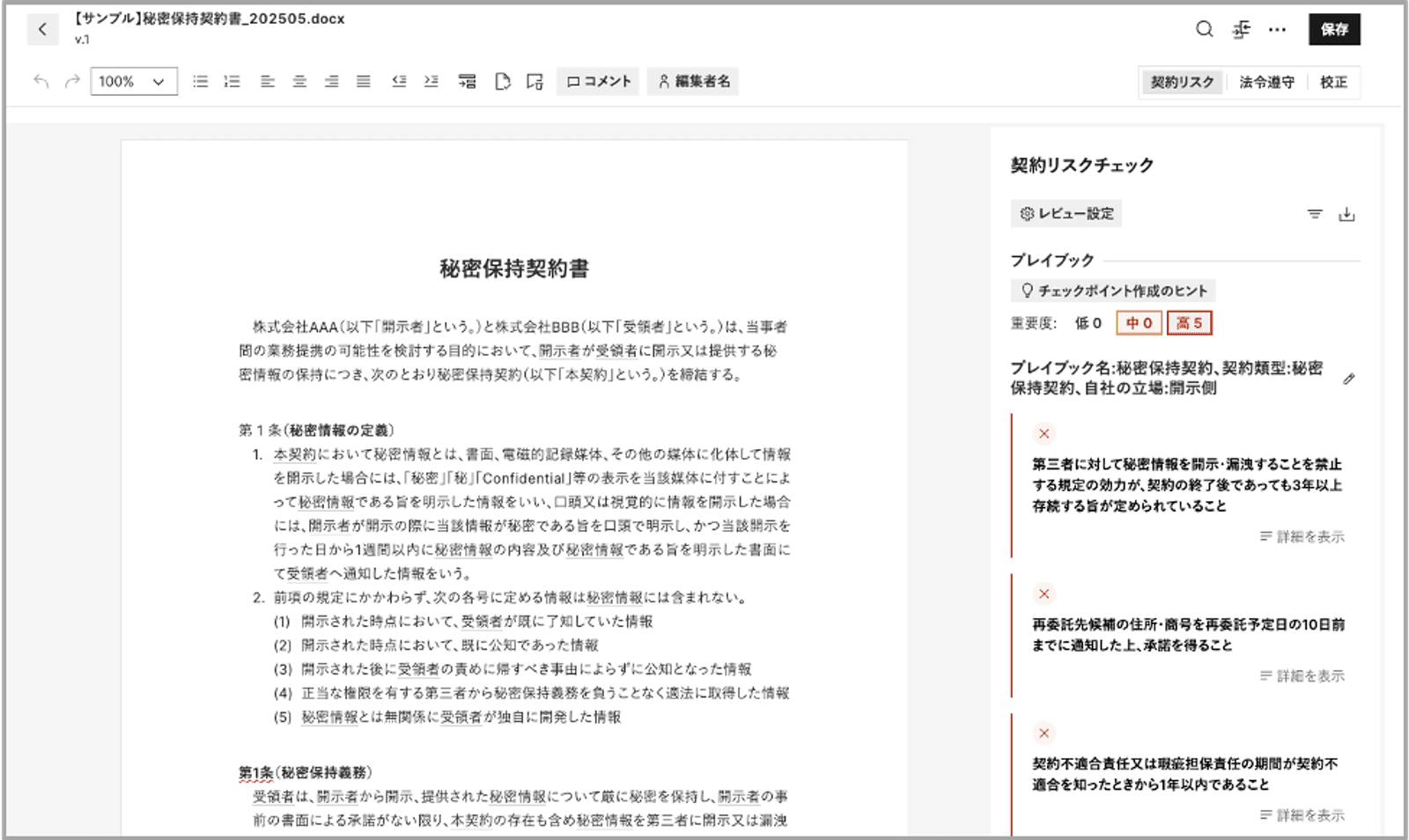
Task: Center-align text using the toolbar icon
Action: coord(299,81)
